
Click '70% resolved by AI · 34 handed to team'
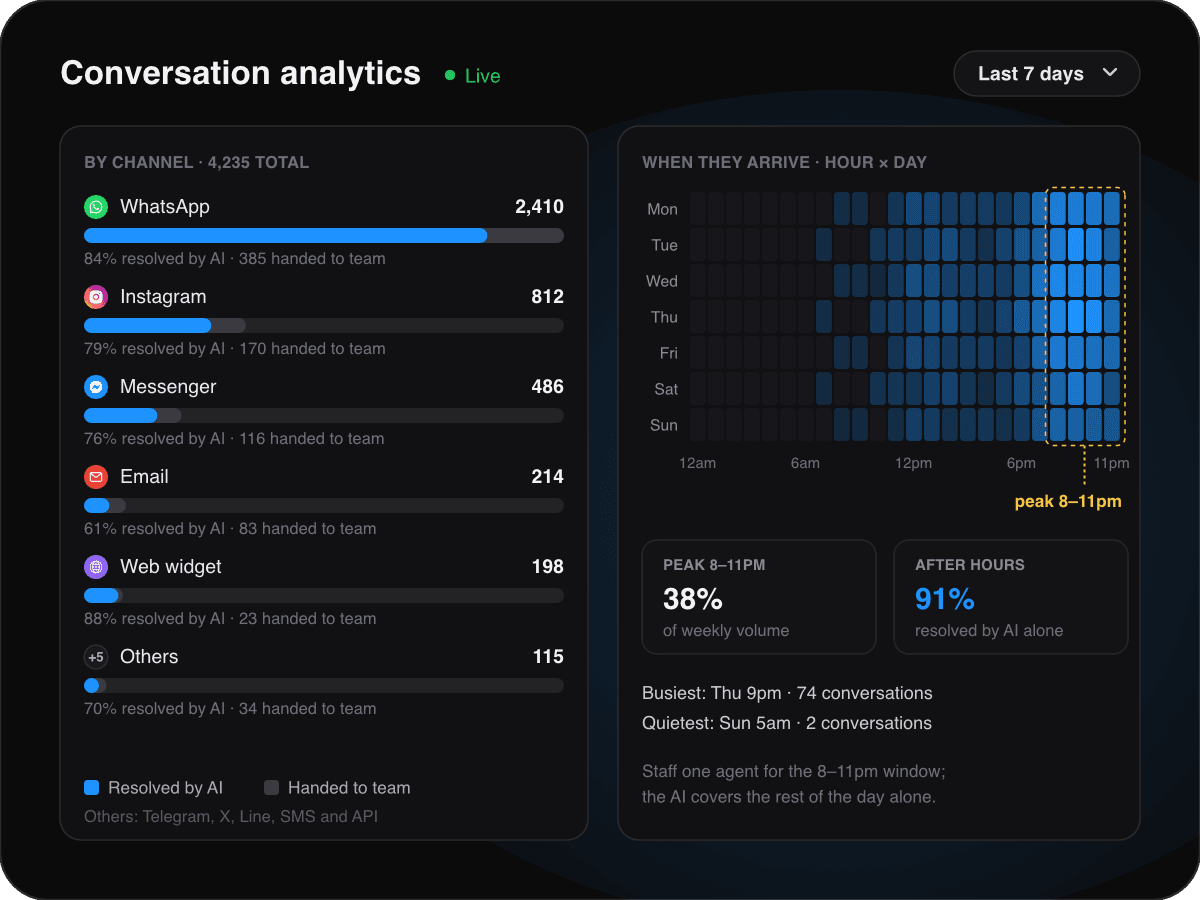click(x=230, y=709)
